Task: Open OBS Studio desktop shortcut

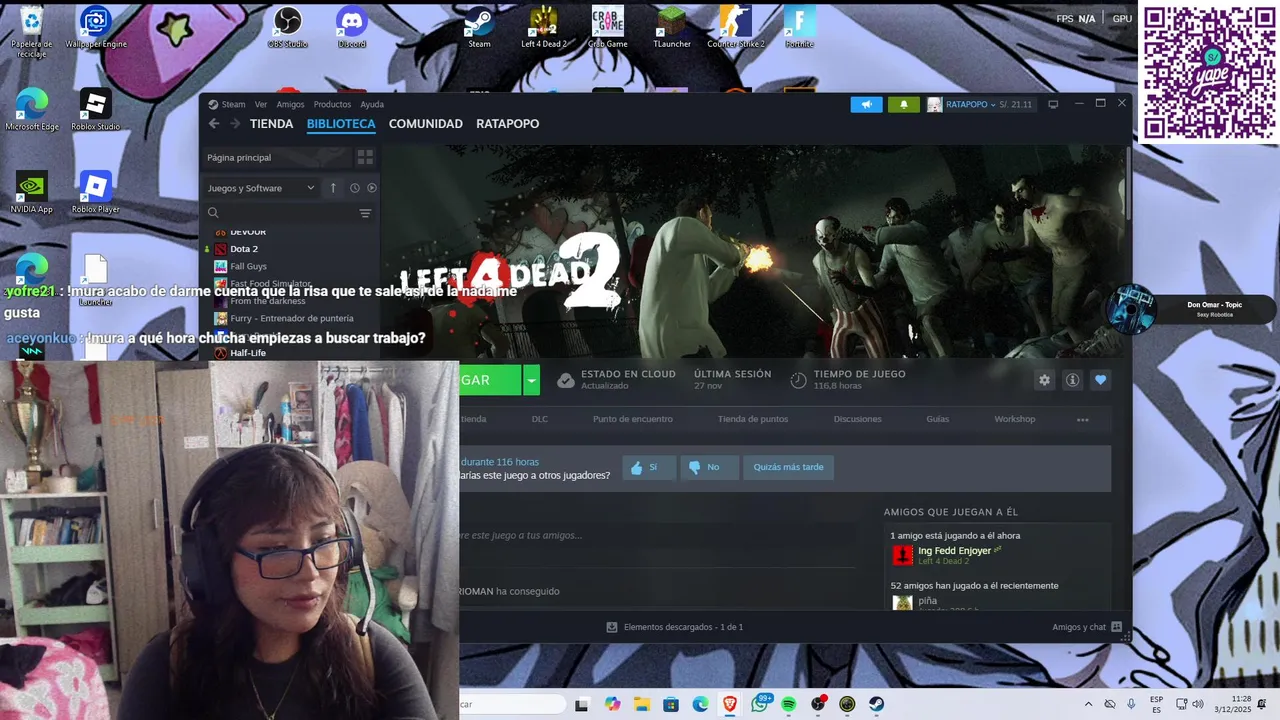Action: 288,27
